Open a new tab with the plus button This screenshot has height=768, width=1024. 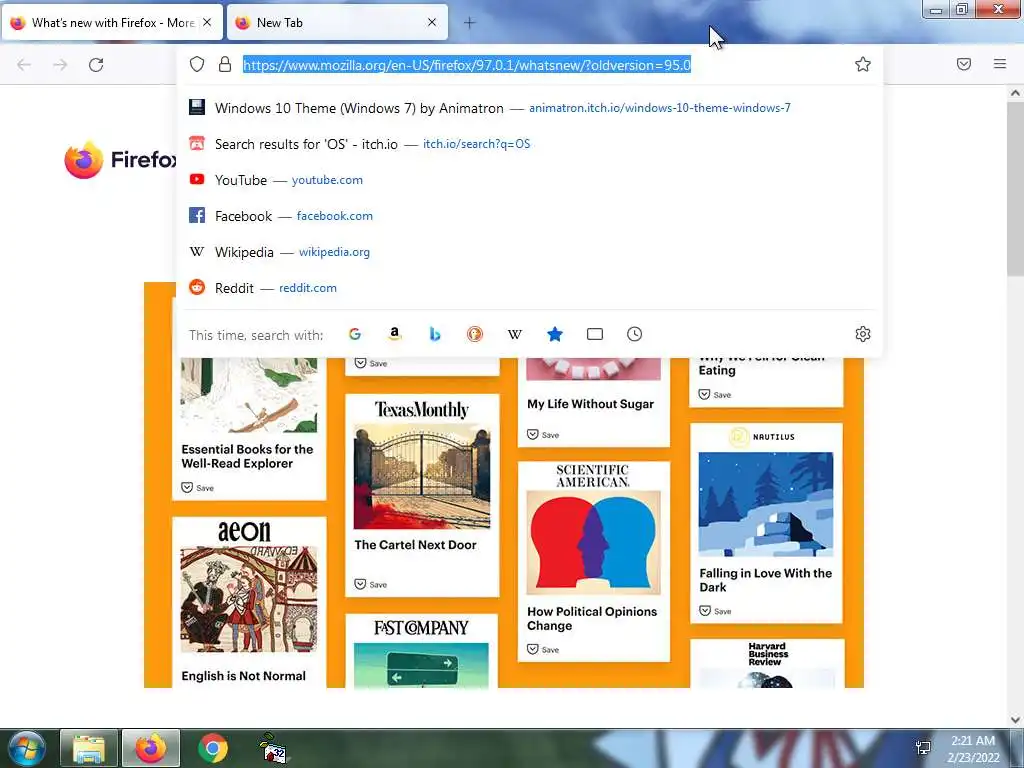[470, 23]
